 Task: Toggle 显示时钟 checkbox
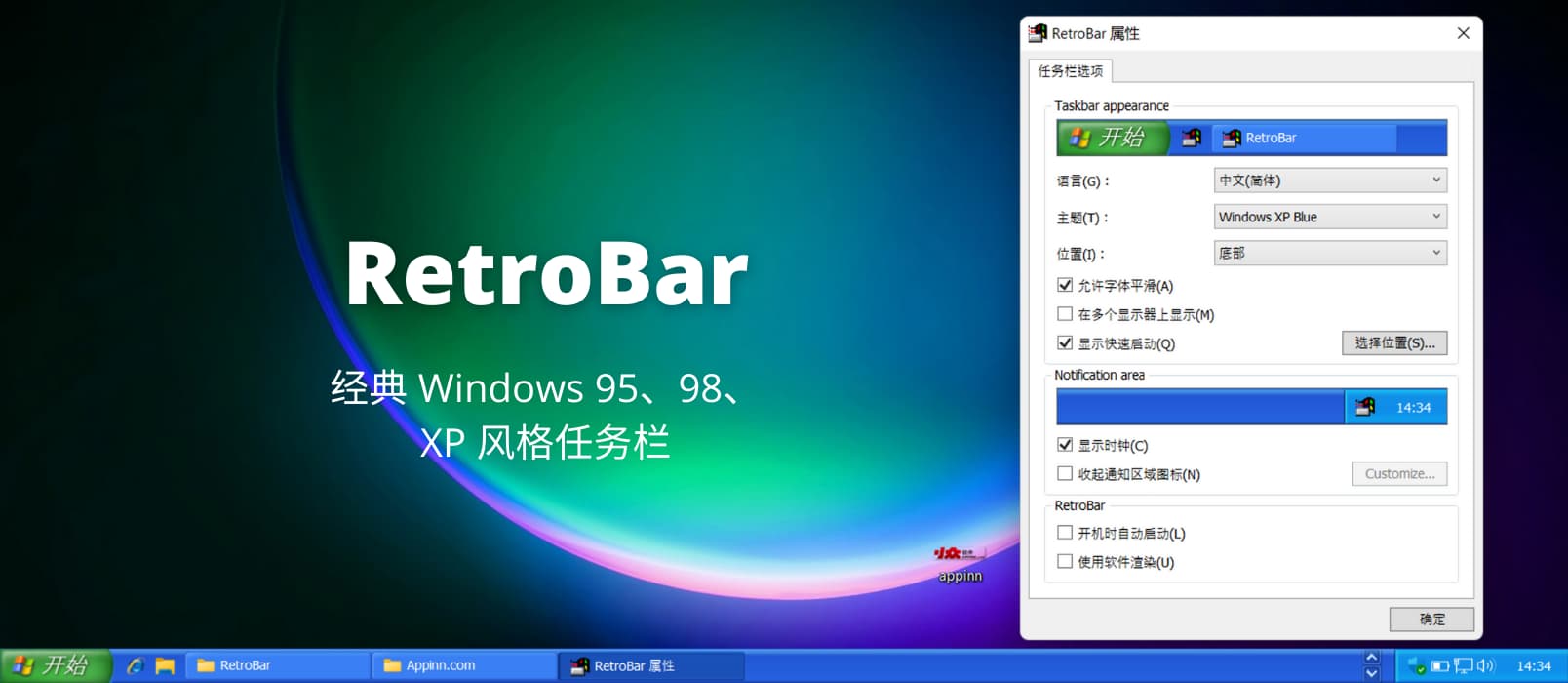click(1065, 444)
